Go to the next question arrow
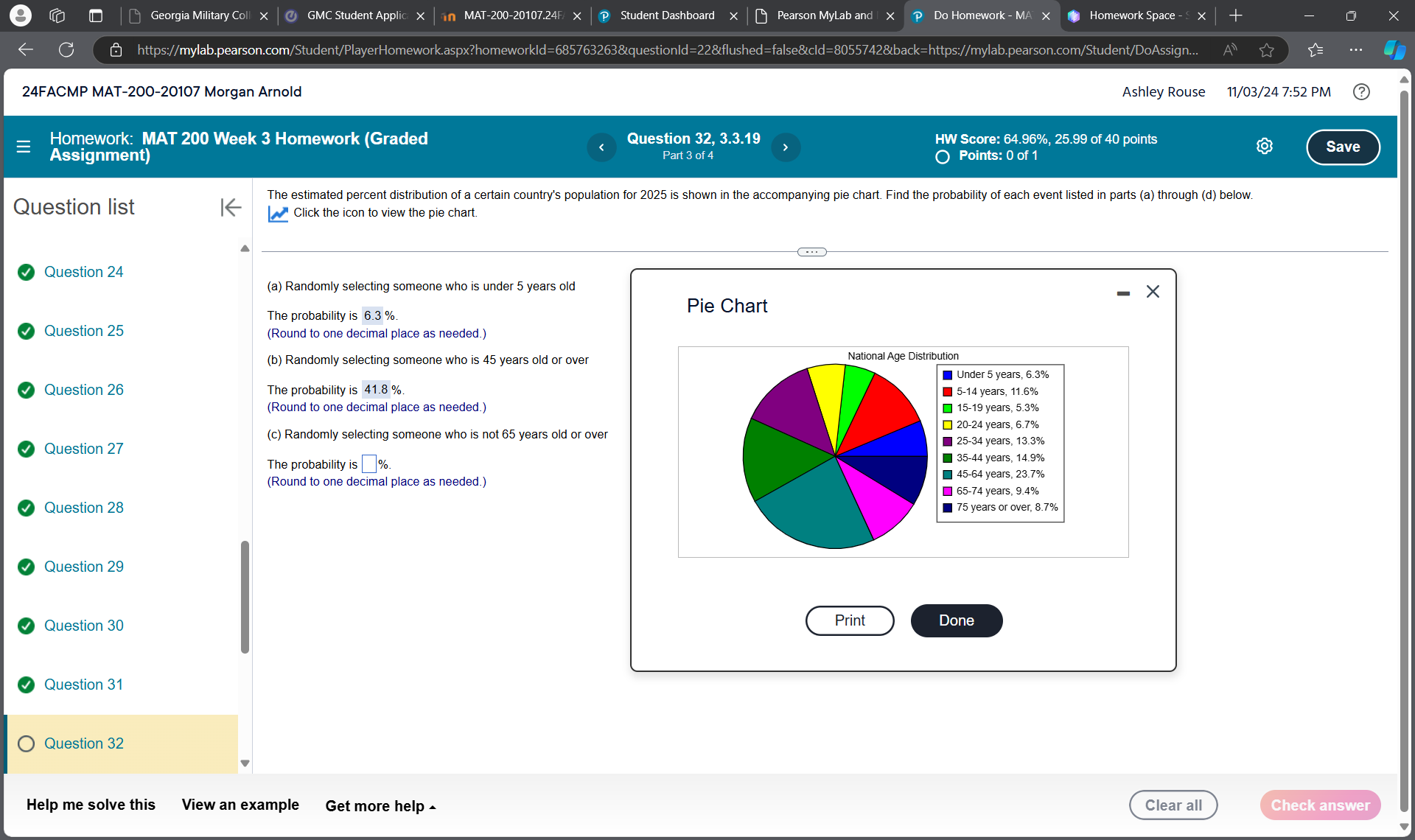The width and height of the screenshot is (1415, 840). [786, 147]
